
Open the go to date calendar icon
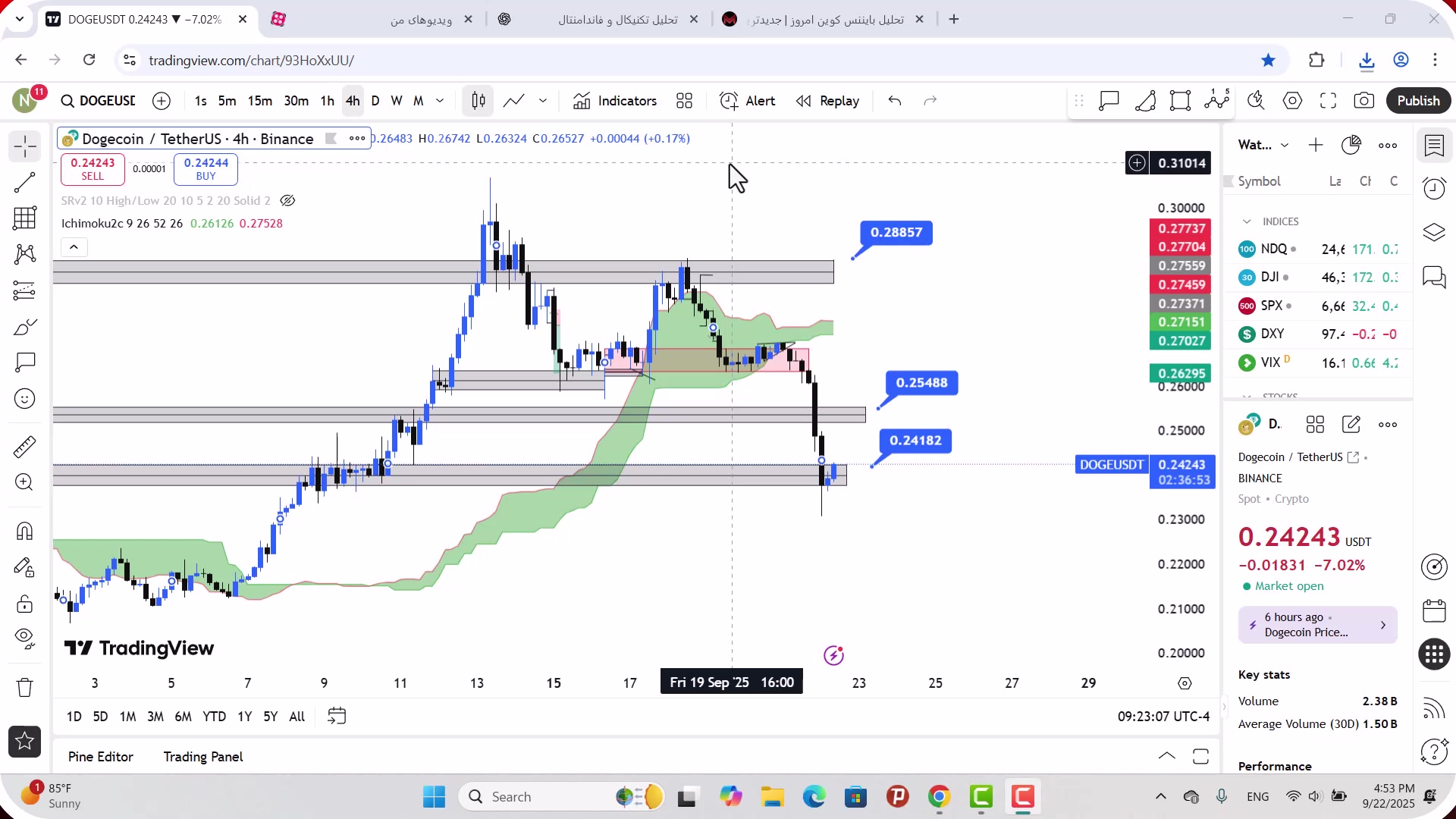(x=337, y=716)
